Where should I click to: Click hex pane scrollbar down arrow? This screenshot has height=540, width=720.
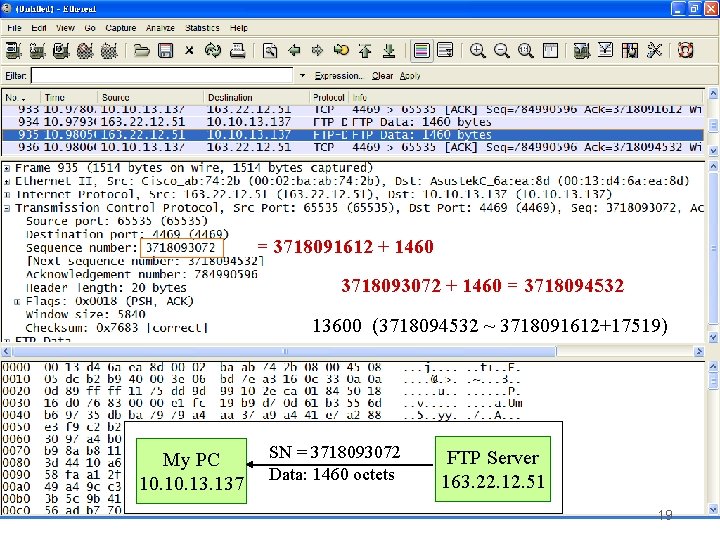click(713, 509)
